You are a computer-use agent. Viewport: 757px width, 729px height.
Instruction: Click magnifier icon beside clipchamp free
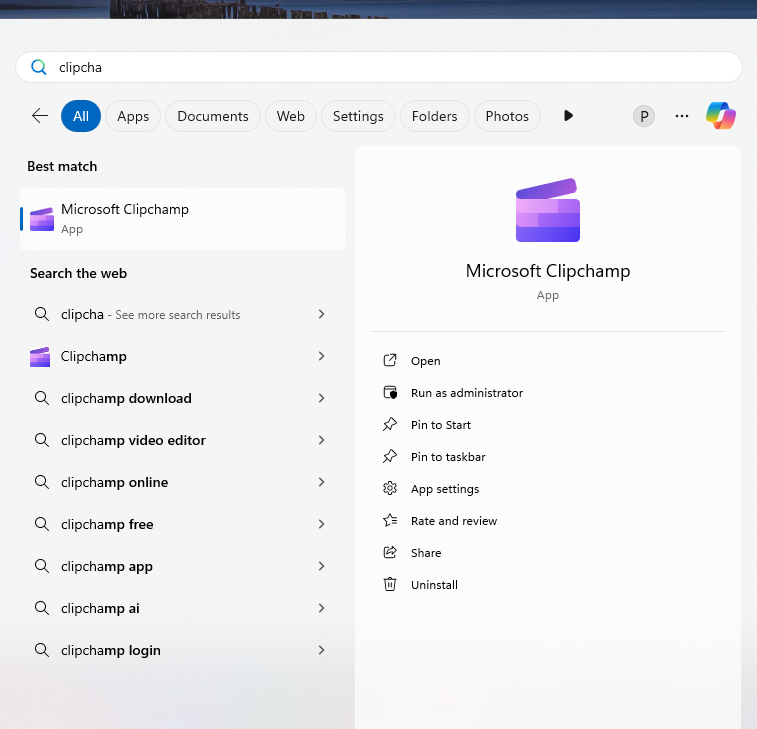point(42,524)
